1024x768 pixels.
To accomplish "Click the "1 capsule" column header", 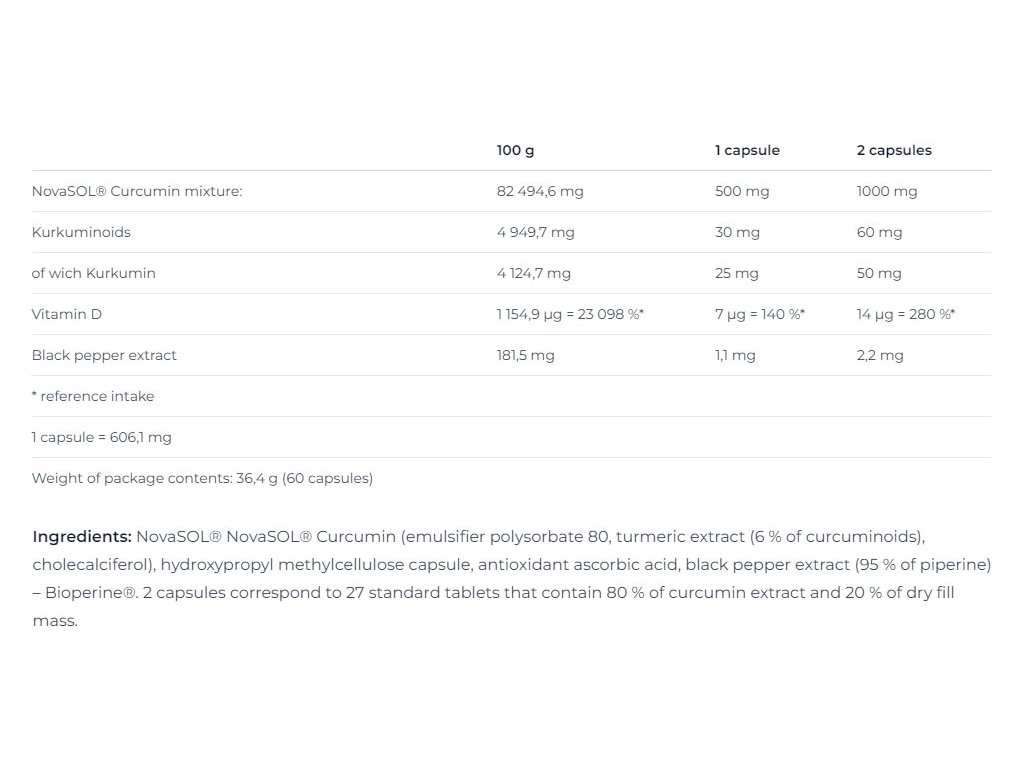I will [x=746, y=150].
